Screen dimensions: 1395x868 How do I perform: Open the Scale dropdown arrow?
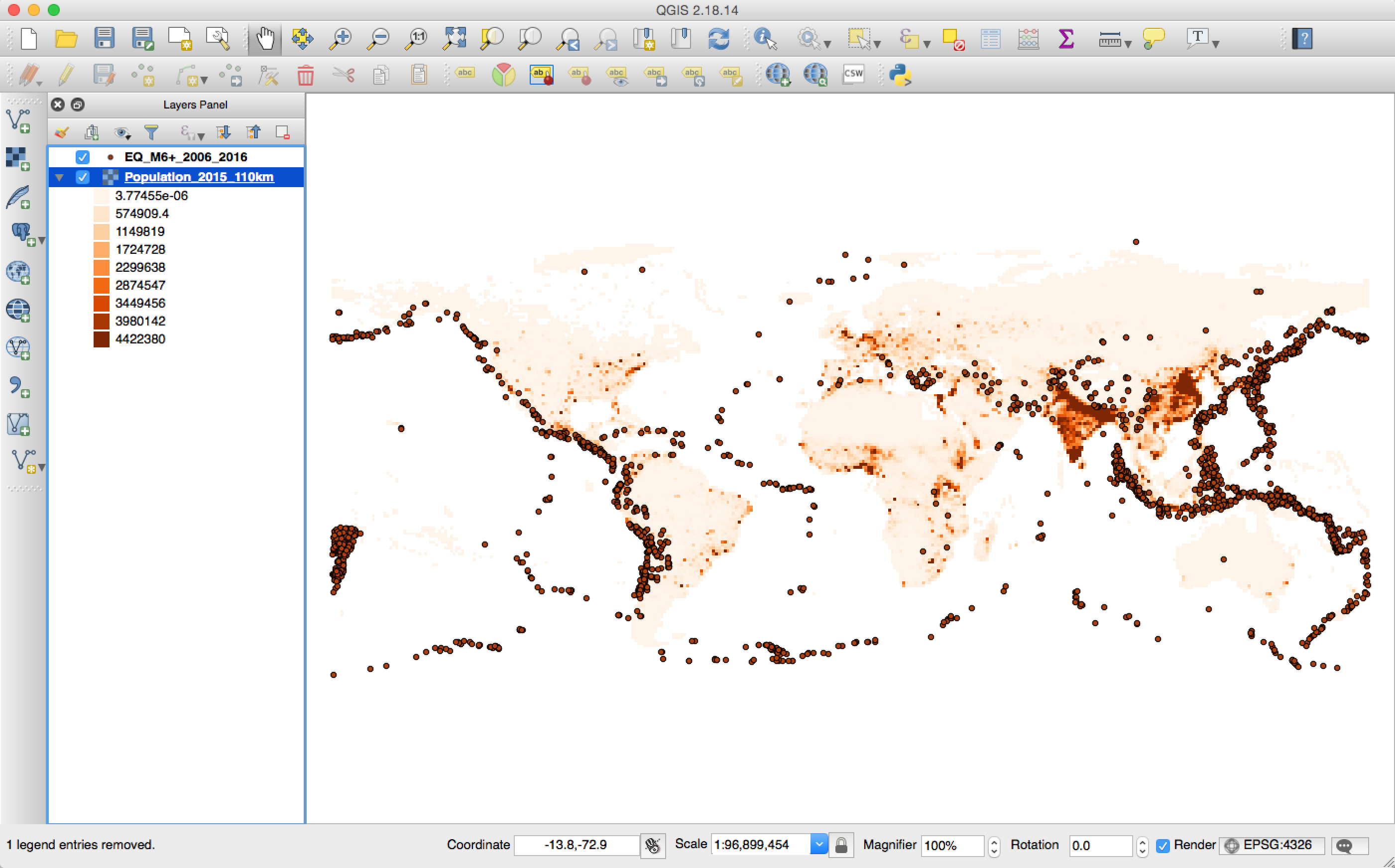pos(818,845)
